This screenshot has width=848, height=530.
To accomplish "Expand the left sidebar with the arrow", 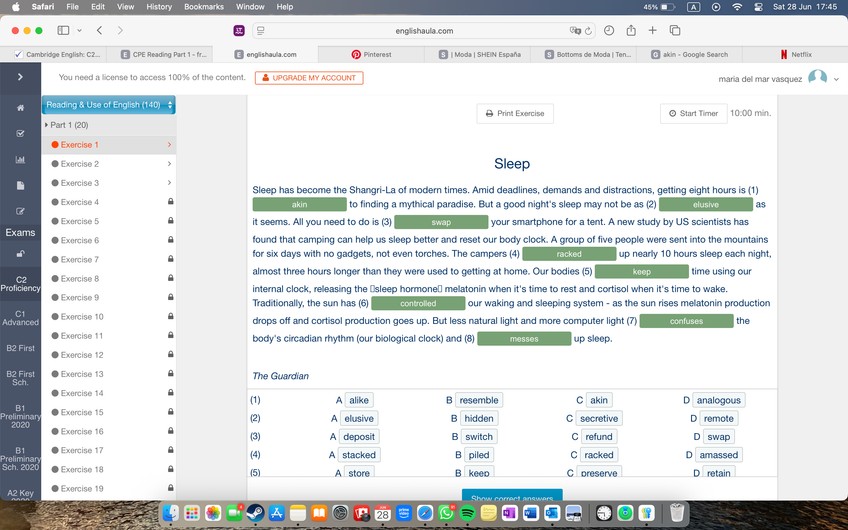I will coord(20,77).
